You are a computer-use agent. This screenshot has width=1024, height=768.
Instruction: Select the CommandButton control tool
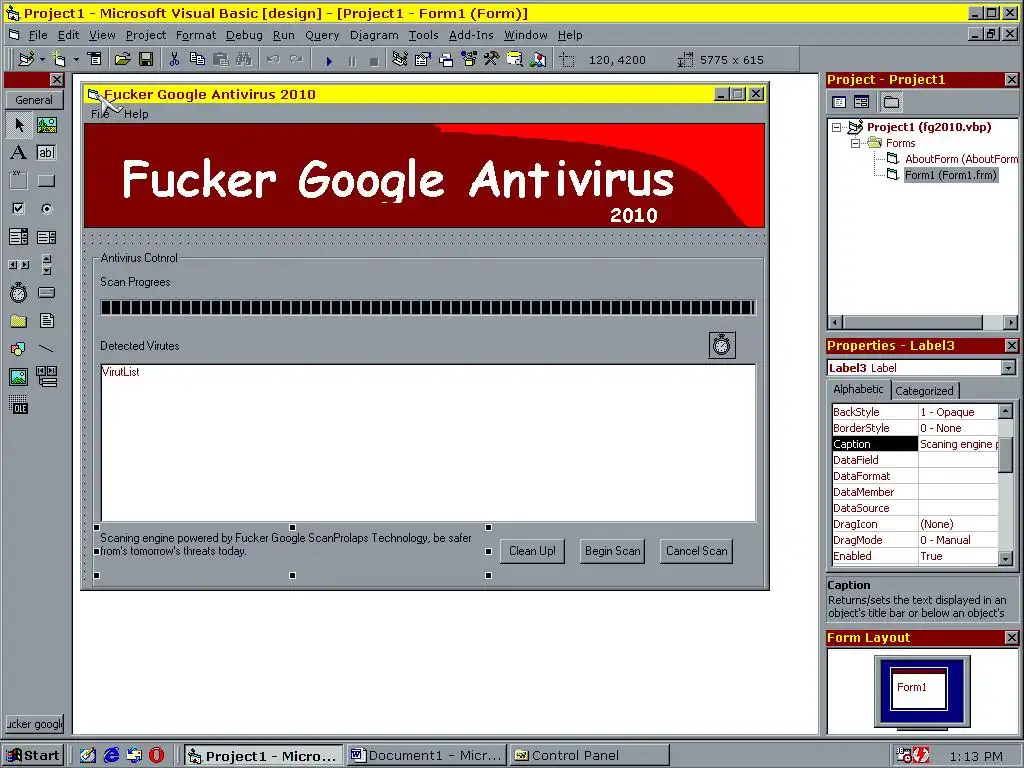[46, 181]
